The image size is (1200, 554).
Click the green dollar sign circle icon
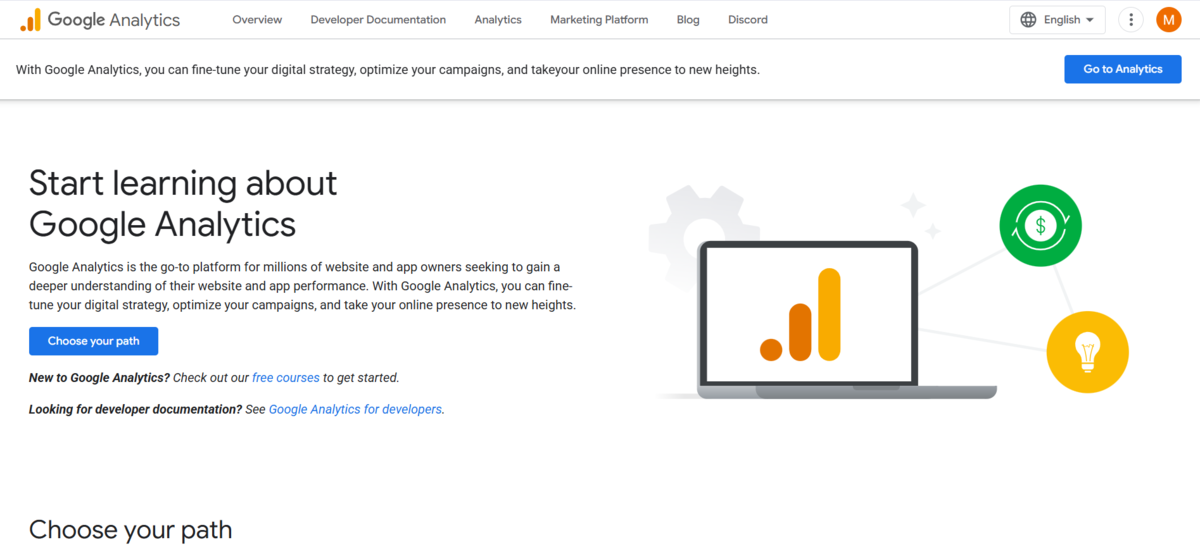click(x=1041, y=226)
